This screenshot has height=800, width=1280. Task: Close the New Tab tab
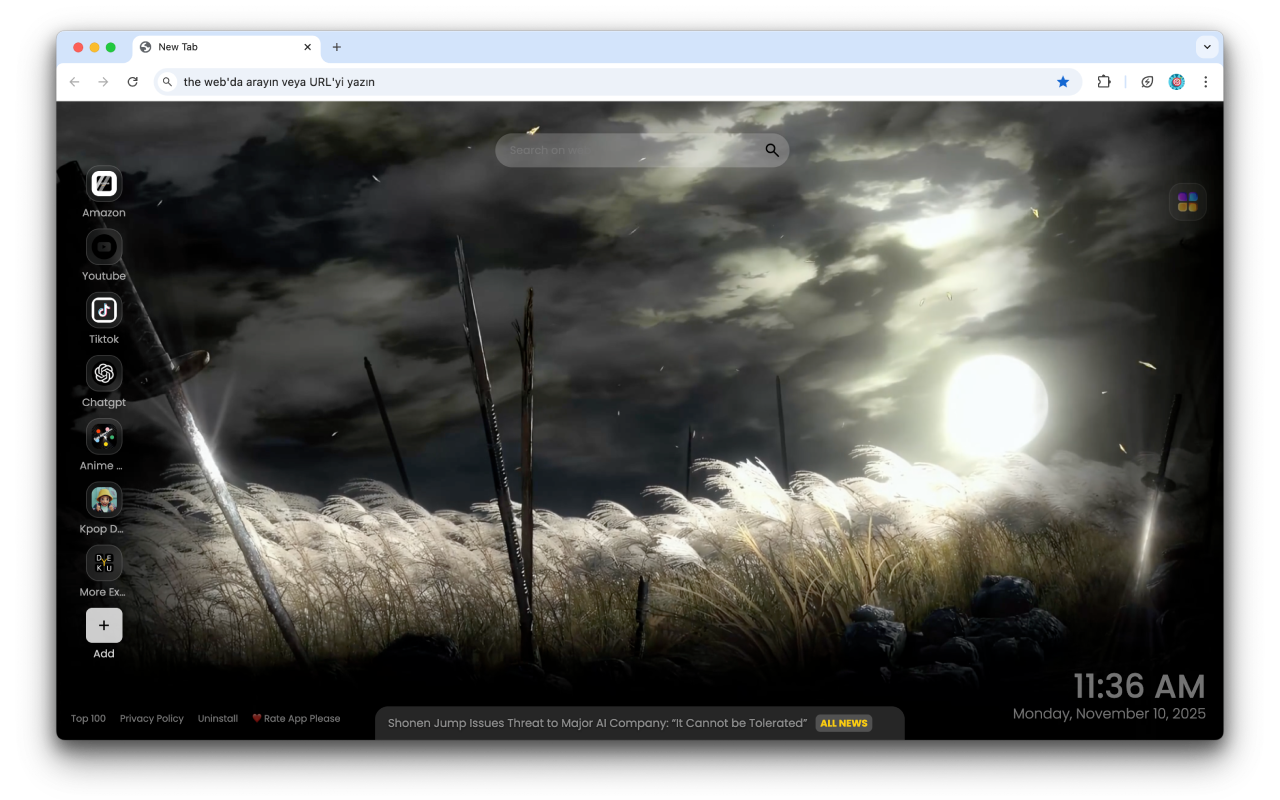(x=308, y=47)
